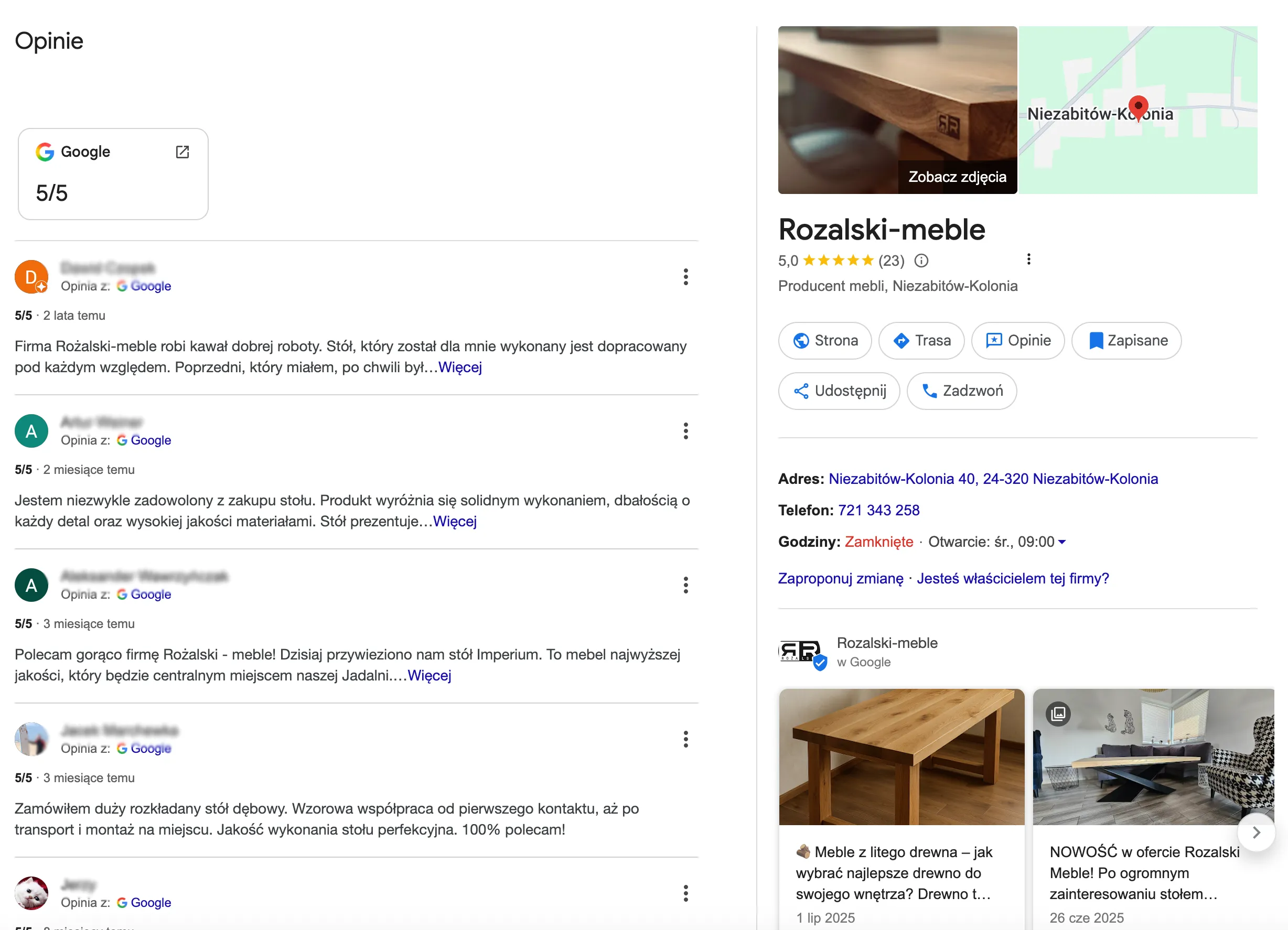Screen dimensions: 1288x930
Task: Open Google reviews external link icon
Action: pos(183,152)
